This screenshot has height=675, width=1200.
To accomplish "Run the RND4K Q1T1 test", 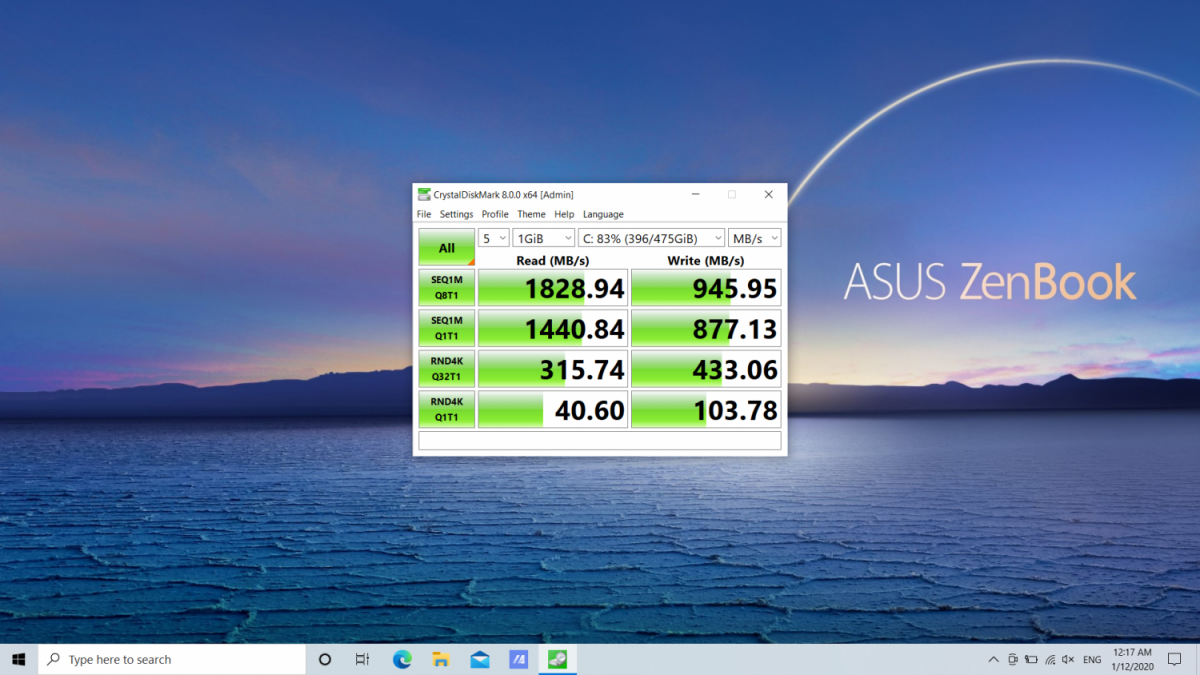I will point(446,410).
